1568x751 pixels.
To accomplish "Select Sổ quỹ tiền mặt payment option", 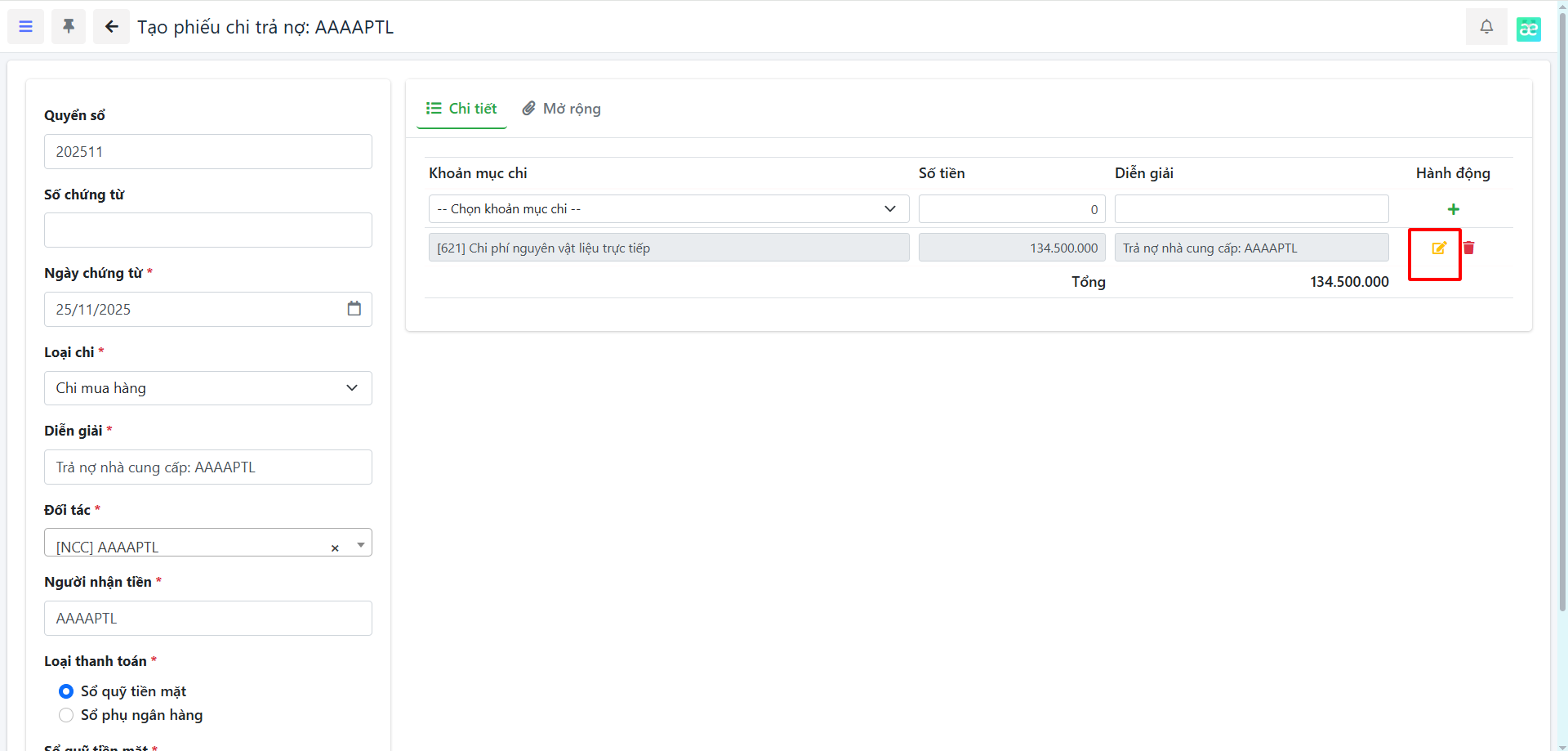I will (x=66, y=691).
